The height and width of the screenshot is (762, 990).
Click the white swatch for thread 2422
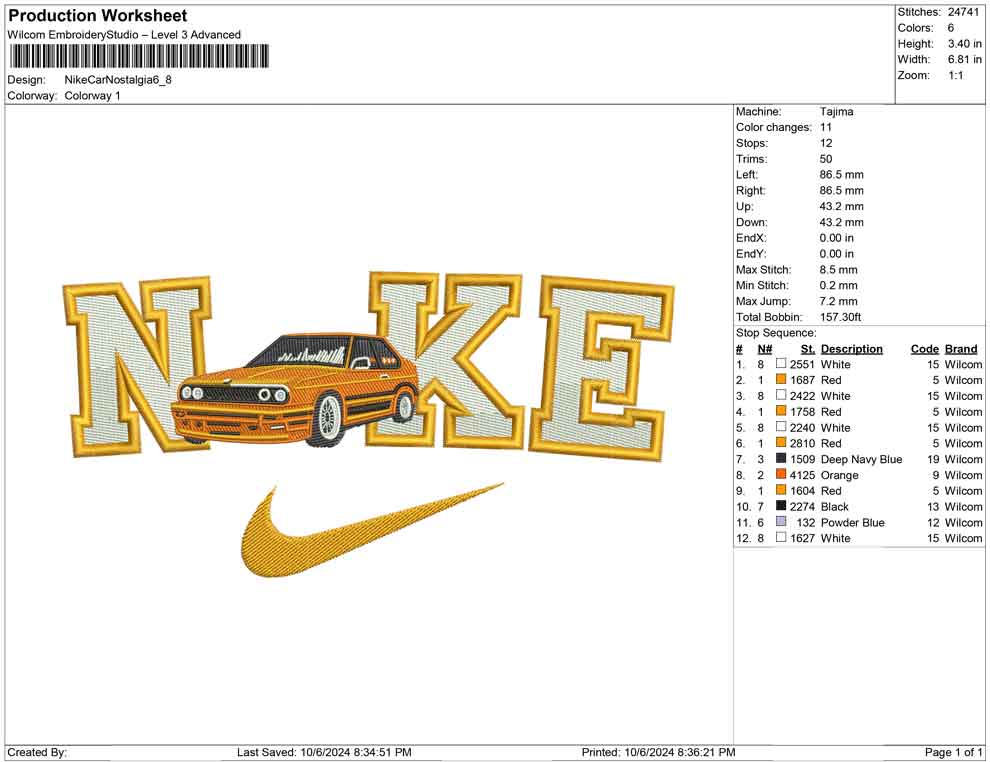pyautogui.click(x=781, y=395)
